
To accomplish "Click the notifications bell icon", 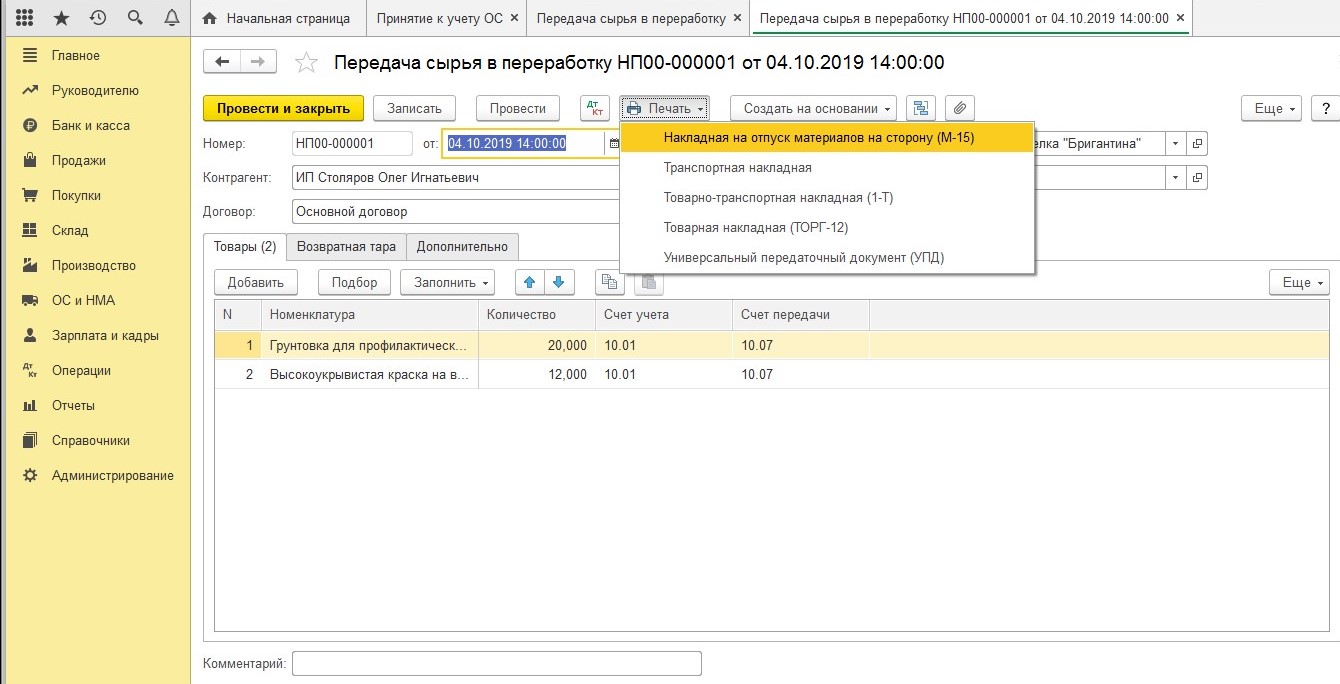I will pyautogui.click(x=171, y=18).
